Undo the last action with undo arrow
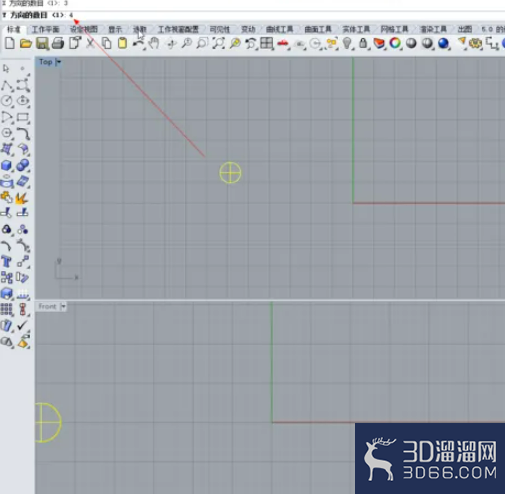 pos(138,44)
